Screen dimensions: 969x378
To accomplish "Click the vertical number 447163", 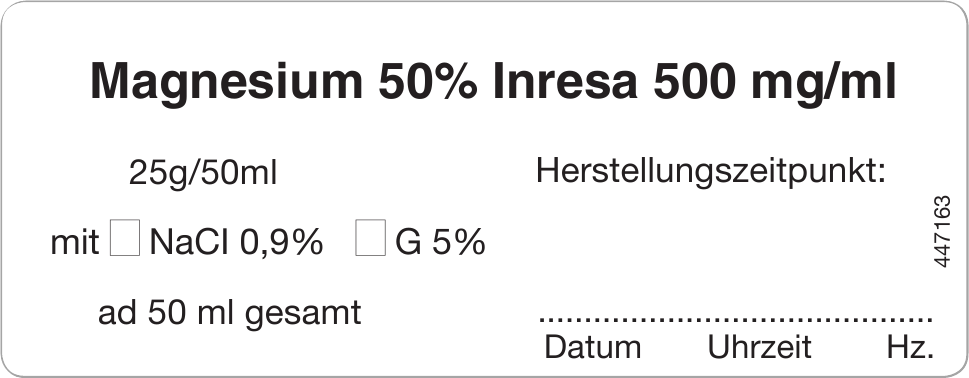I will [942, 232].
